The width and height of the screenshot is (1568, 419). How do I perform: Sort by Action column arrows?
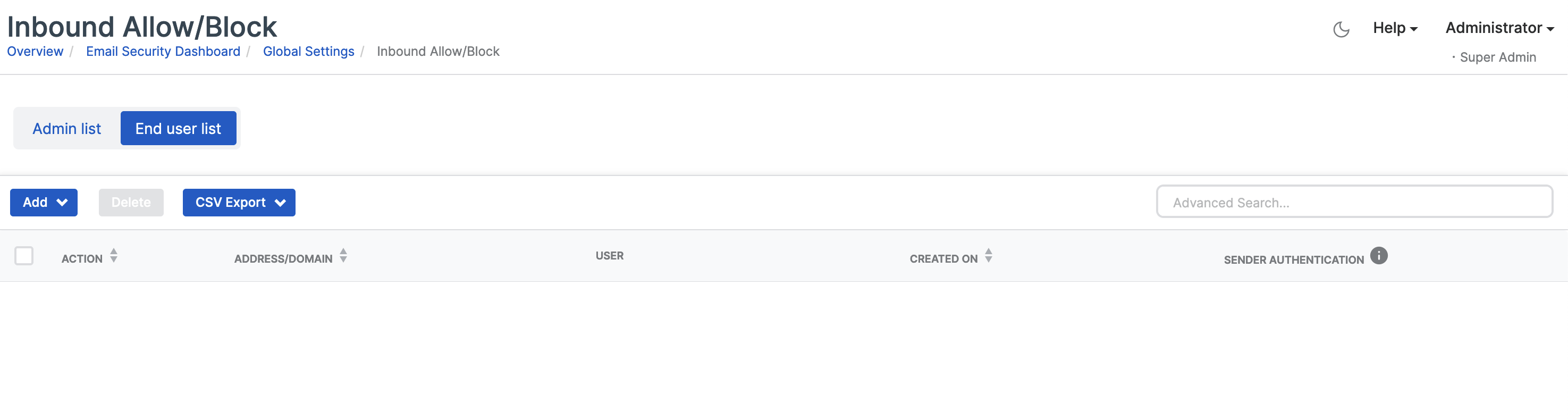pyautogui.click(x=114, y=256)
